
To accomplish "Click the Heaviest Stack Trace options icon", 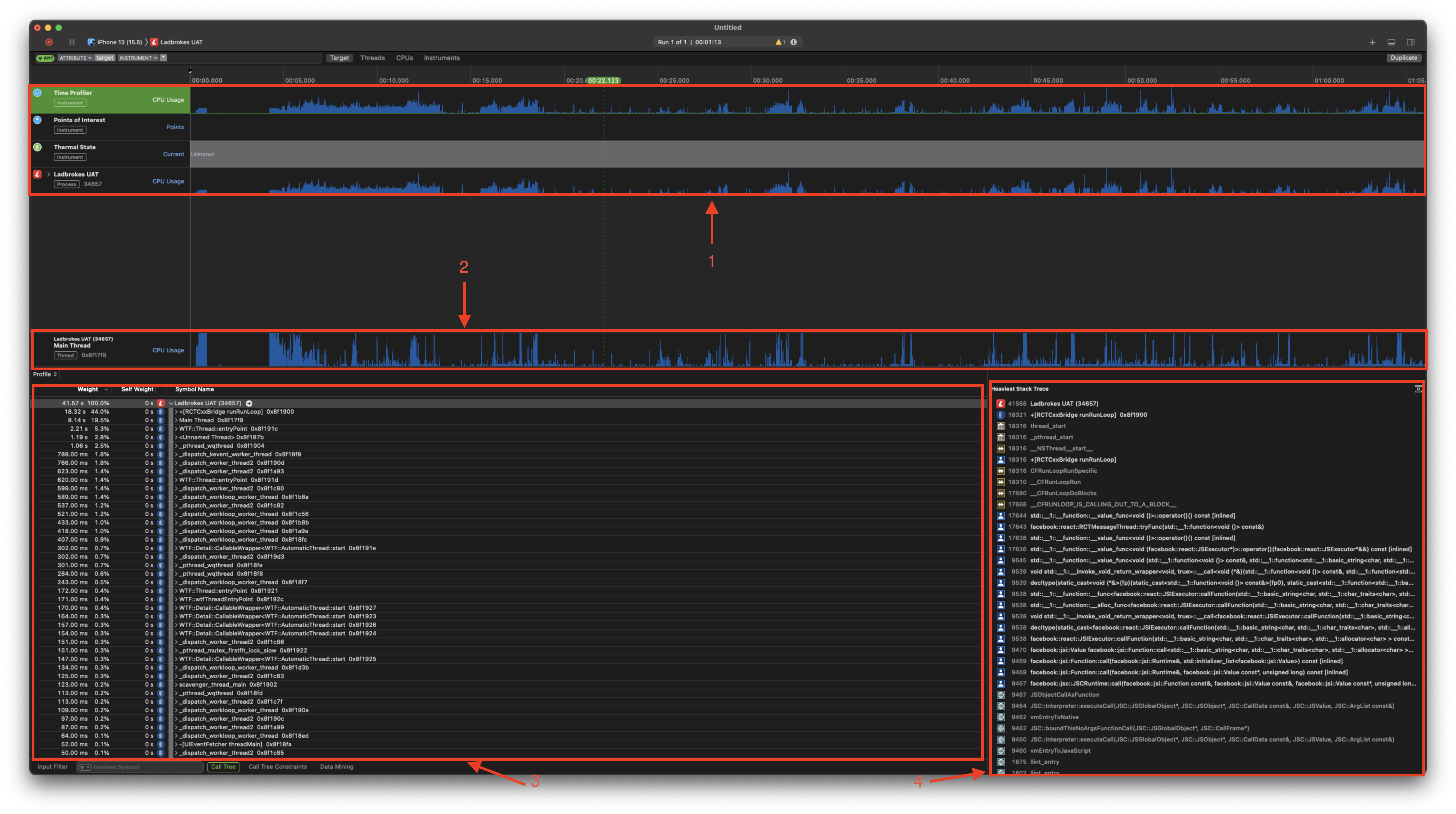I will (1418, 389).
